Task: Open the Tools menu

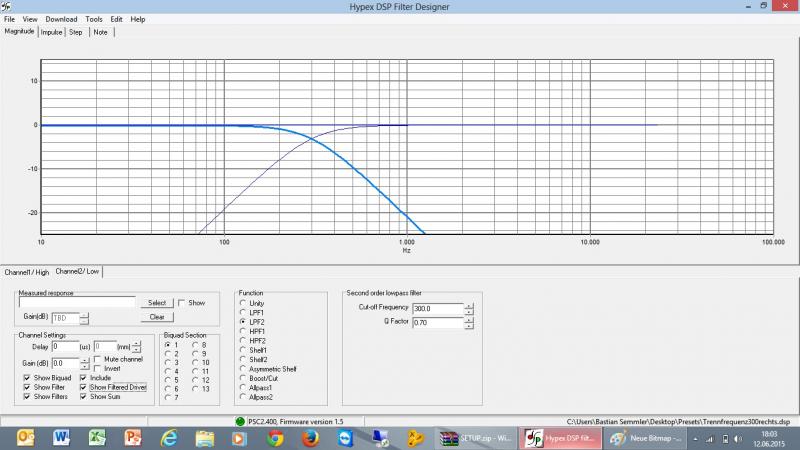Action: pos(93,19)
